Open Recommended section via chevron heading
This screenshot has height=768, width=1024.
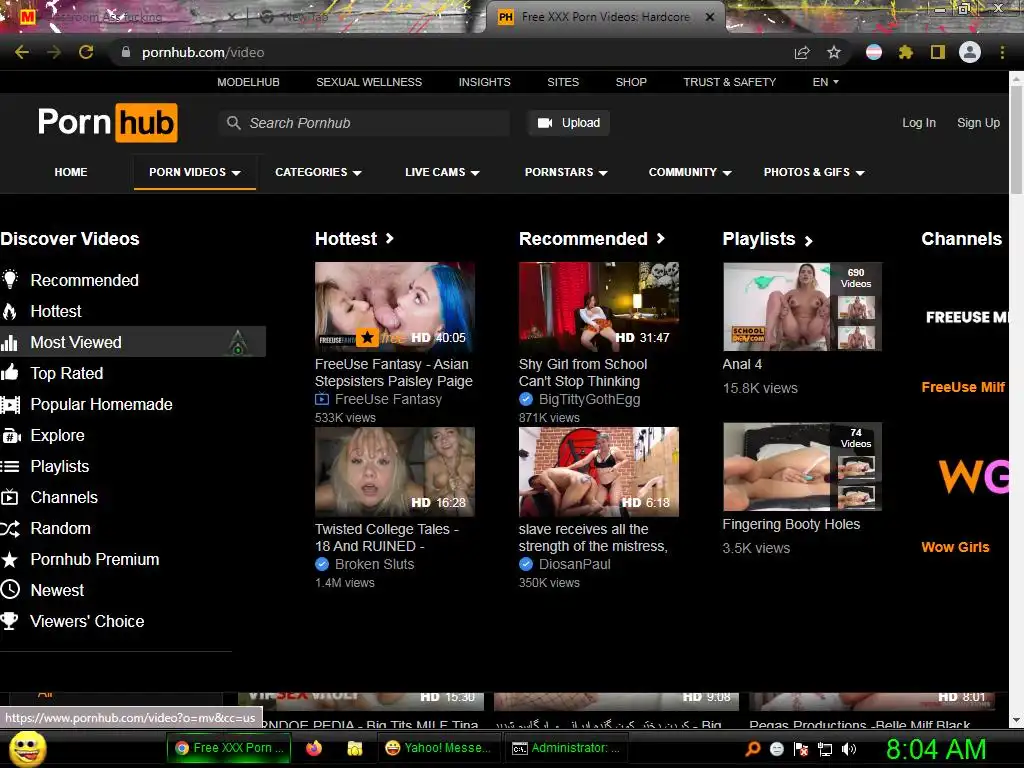click(592, 239)
